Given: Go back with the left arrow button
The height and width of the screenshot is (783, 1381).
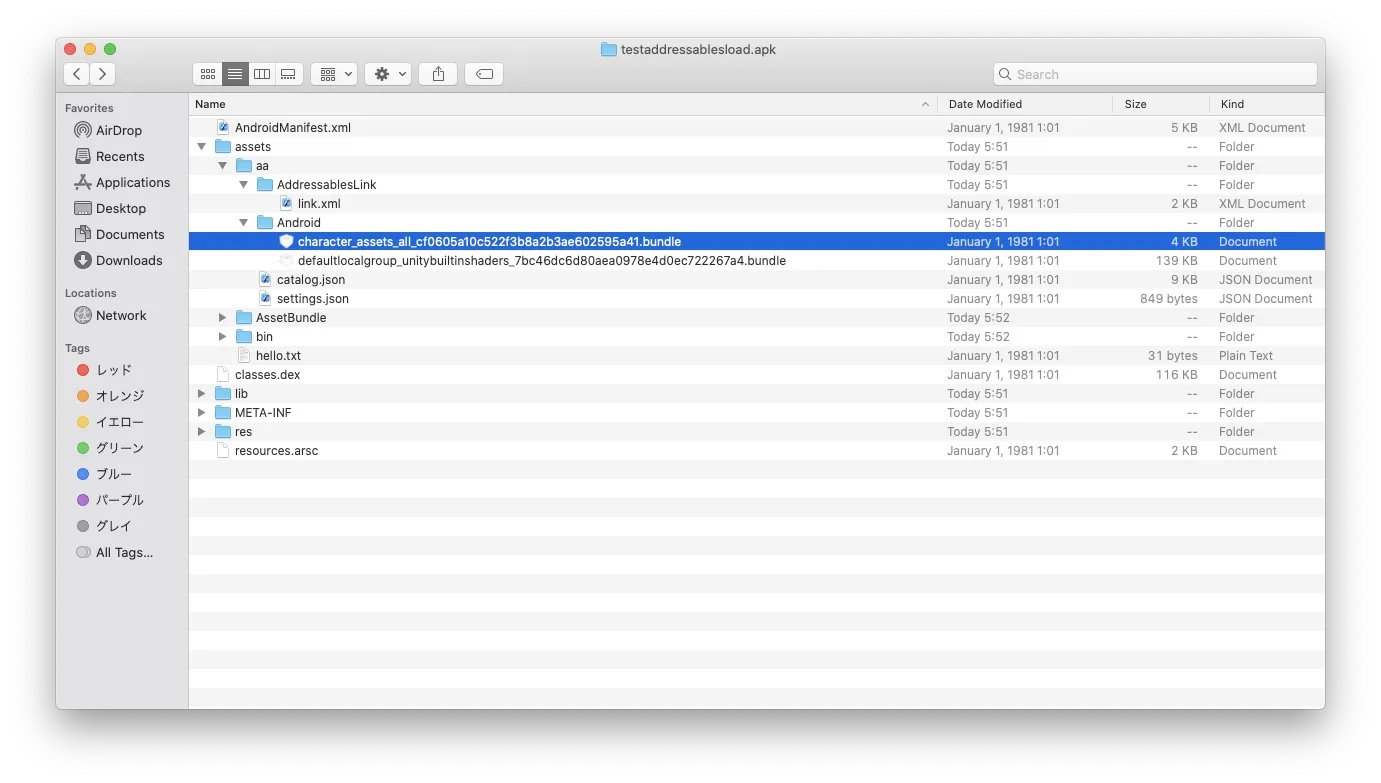Looking at the screenshot, I should [x=77, y=74].
